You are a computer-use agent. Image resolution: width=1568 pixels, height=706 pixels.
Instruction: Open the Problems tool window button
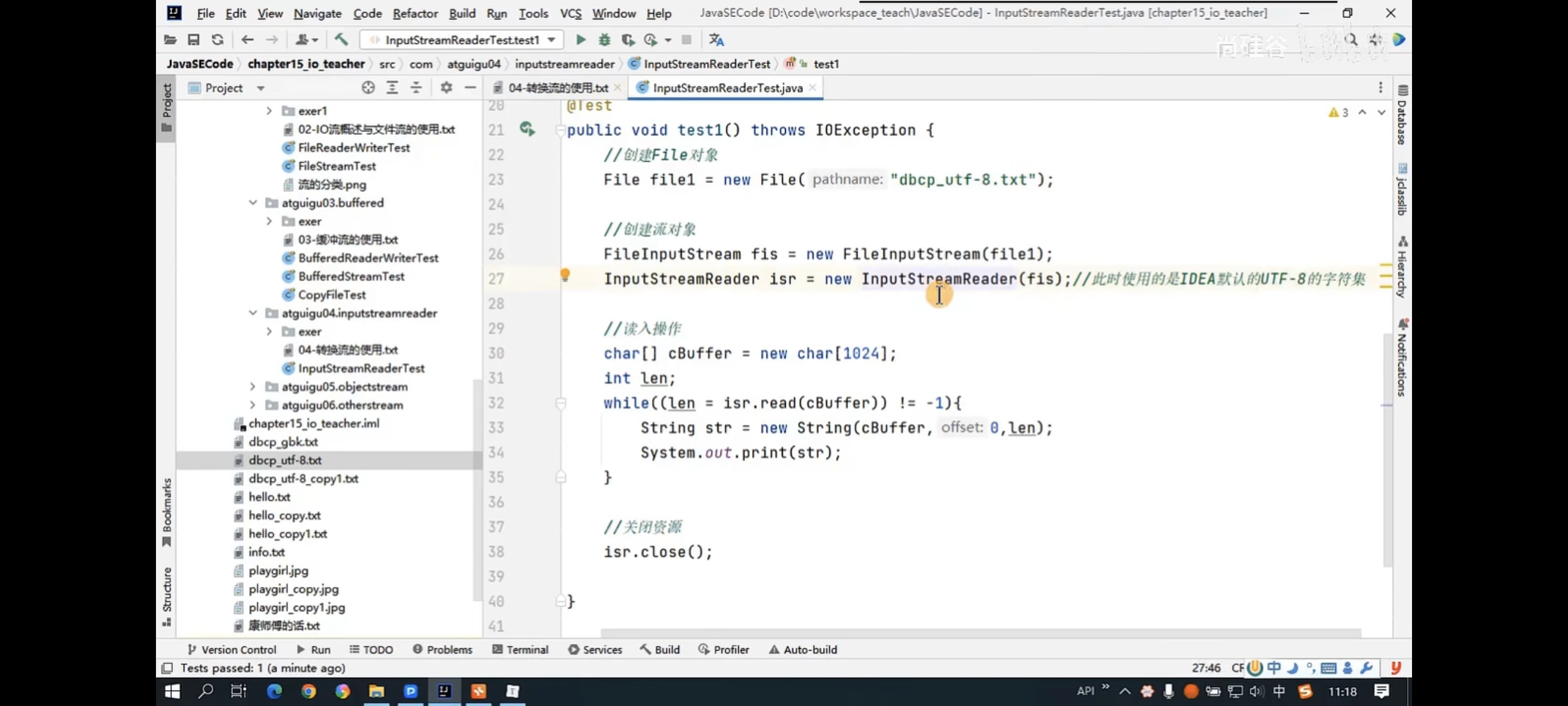[x=443, y=650]
